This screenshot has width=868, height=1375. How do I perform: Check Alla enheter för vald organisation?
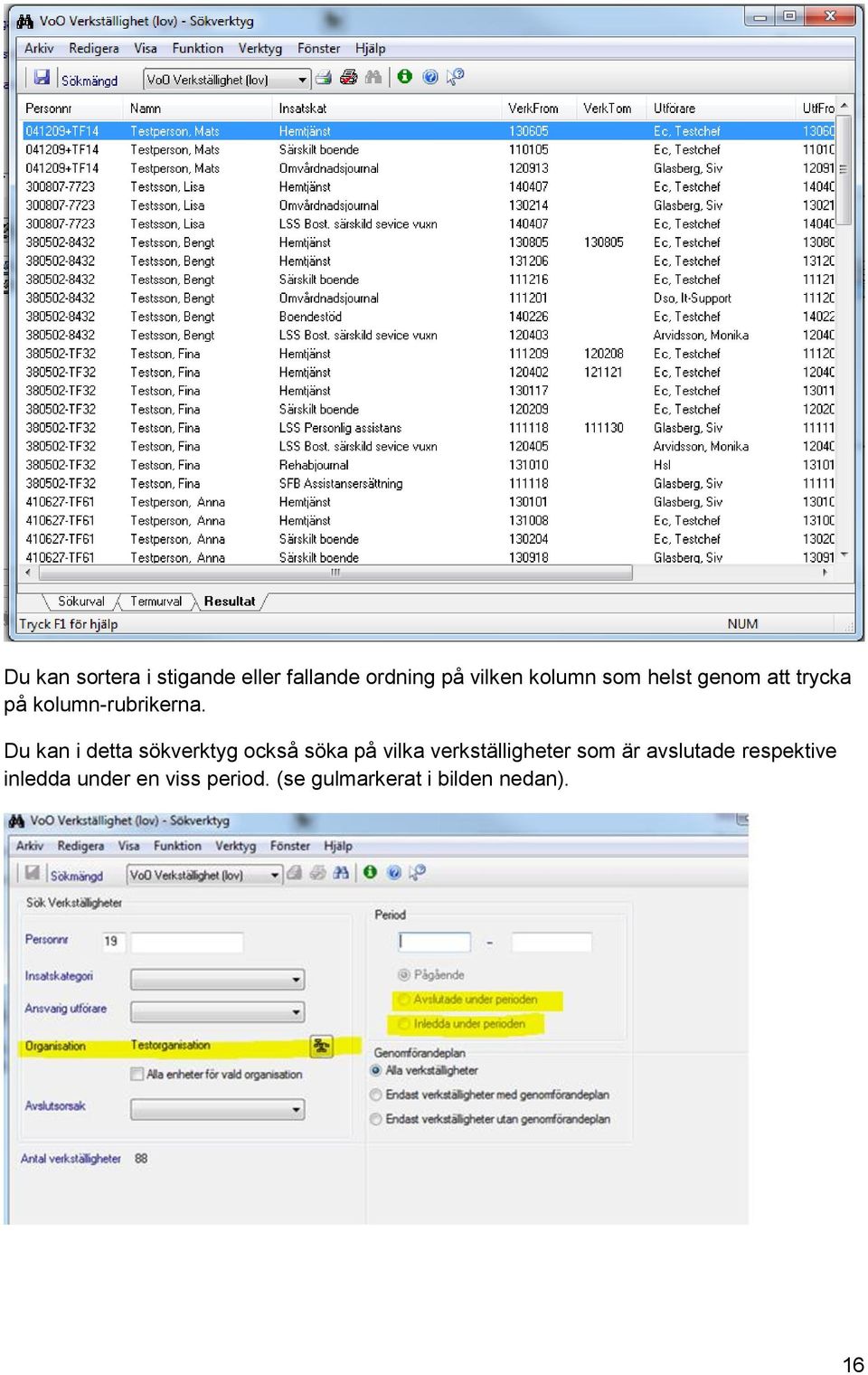[137, 1075]
